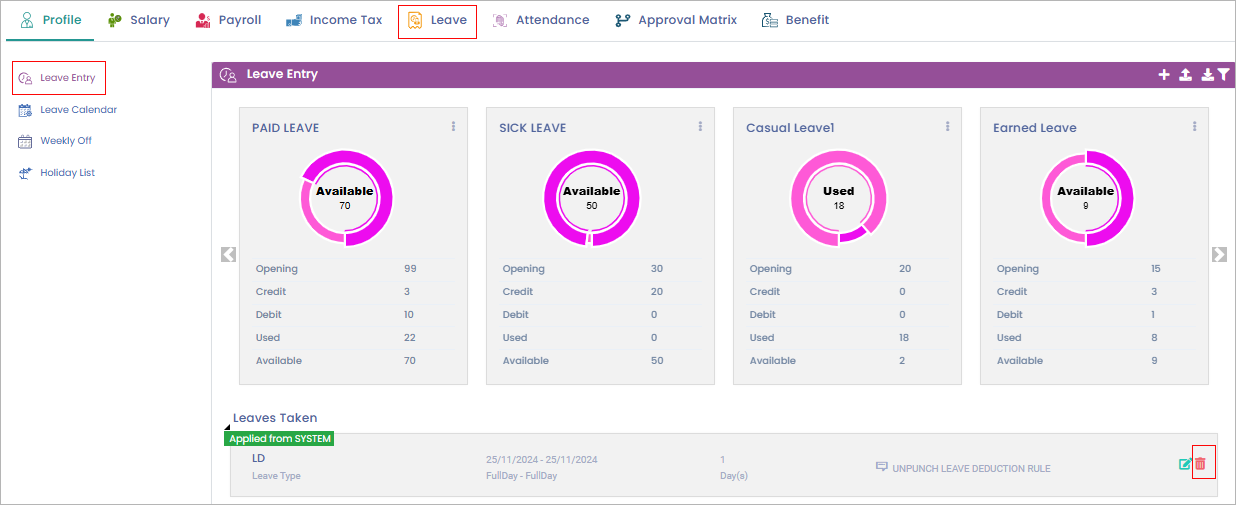Viewport: 1236px width, 505px height.
Task: Open the Earned Leave card kebab menu
Action: tap(1194, 127)
